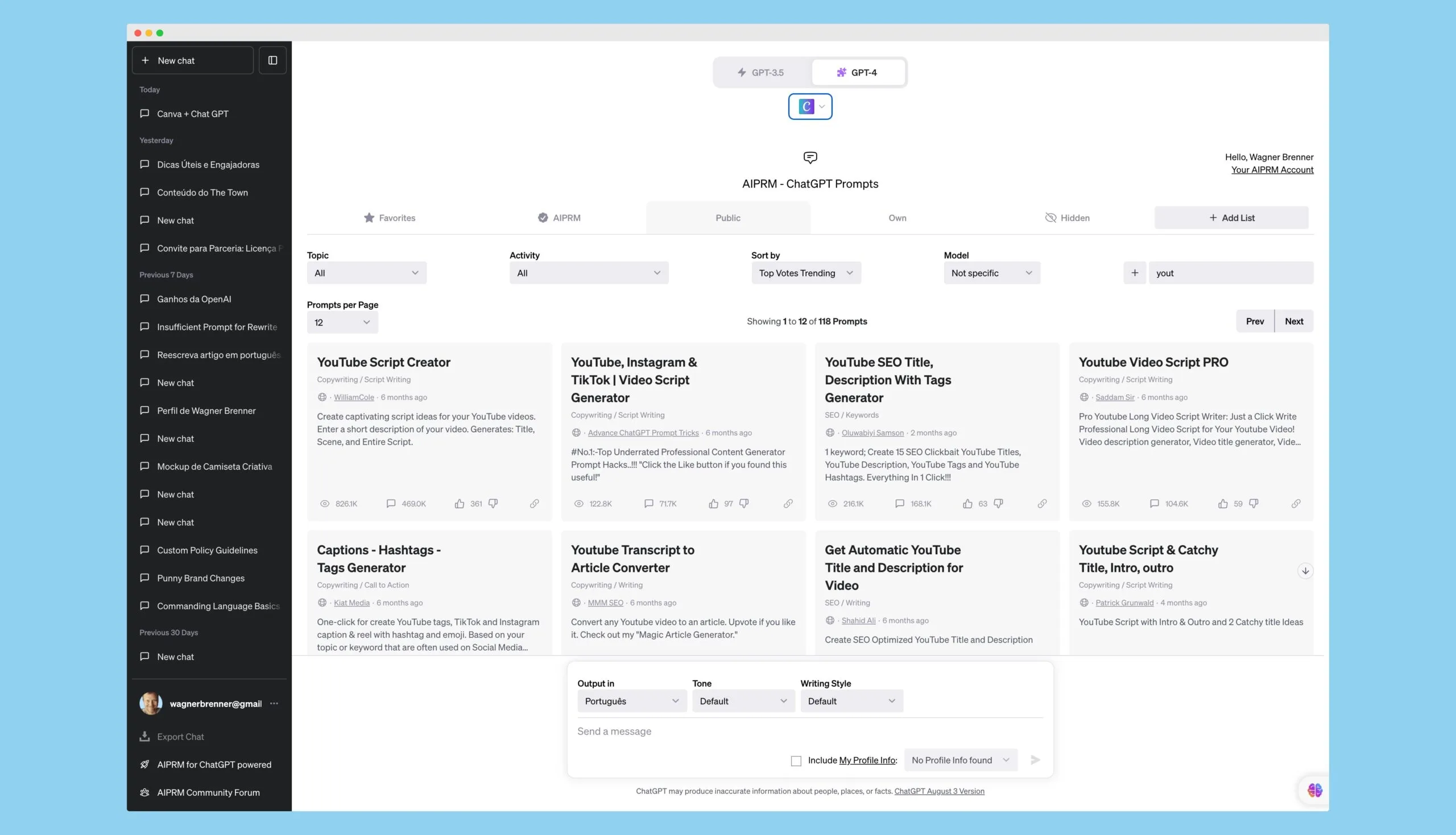The height and width of the screenshot is (835, 1456).
Task: Start a New chat from top button
Action: (193, 60)
